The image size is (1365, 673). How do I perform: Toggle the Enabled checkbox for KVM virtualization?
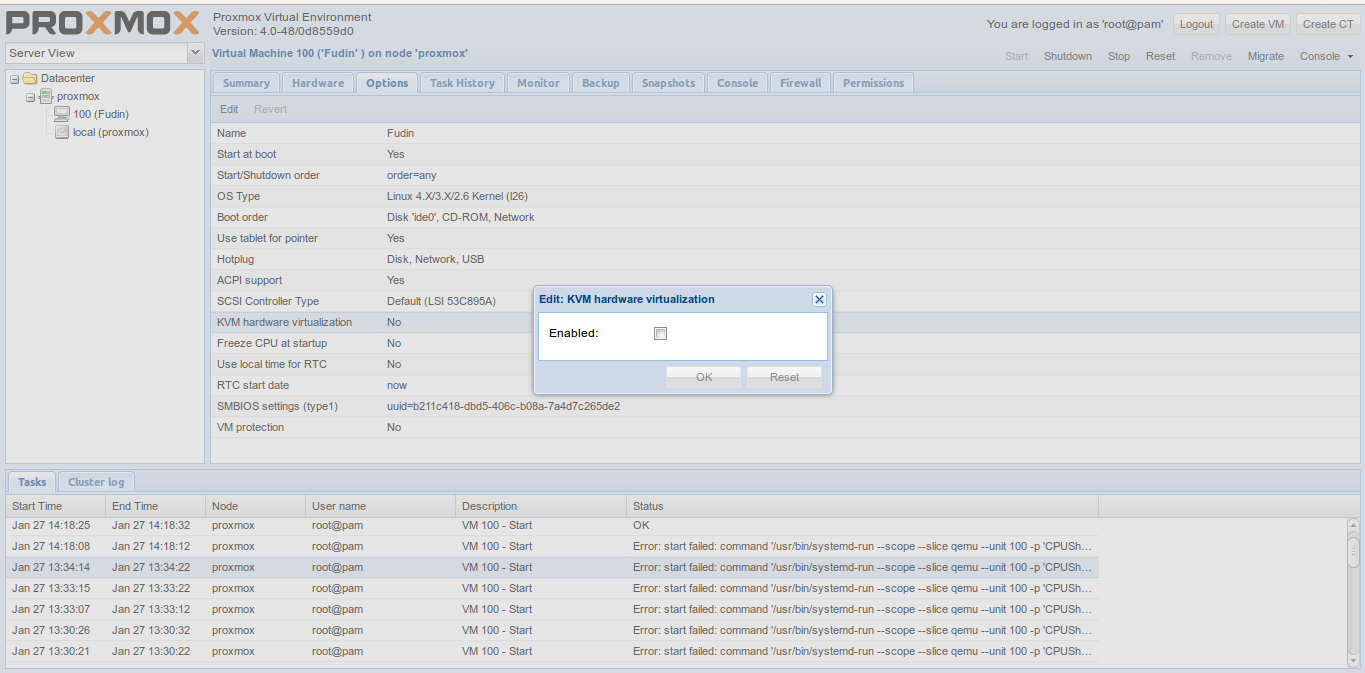point(660,333)
